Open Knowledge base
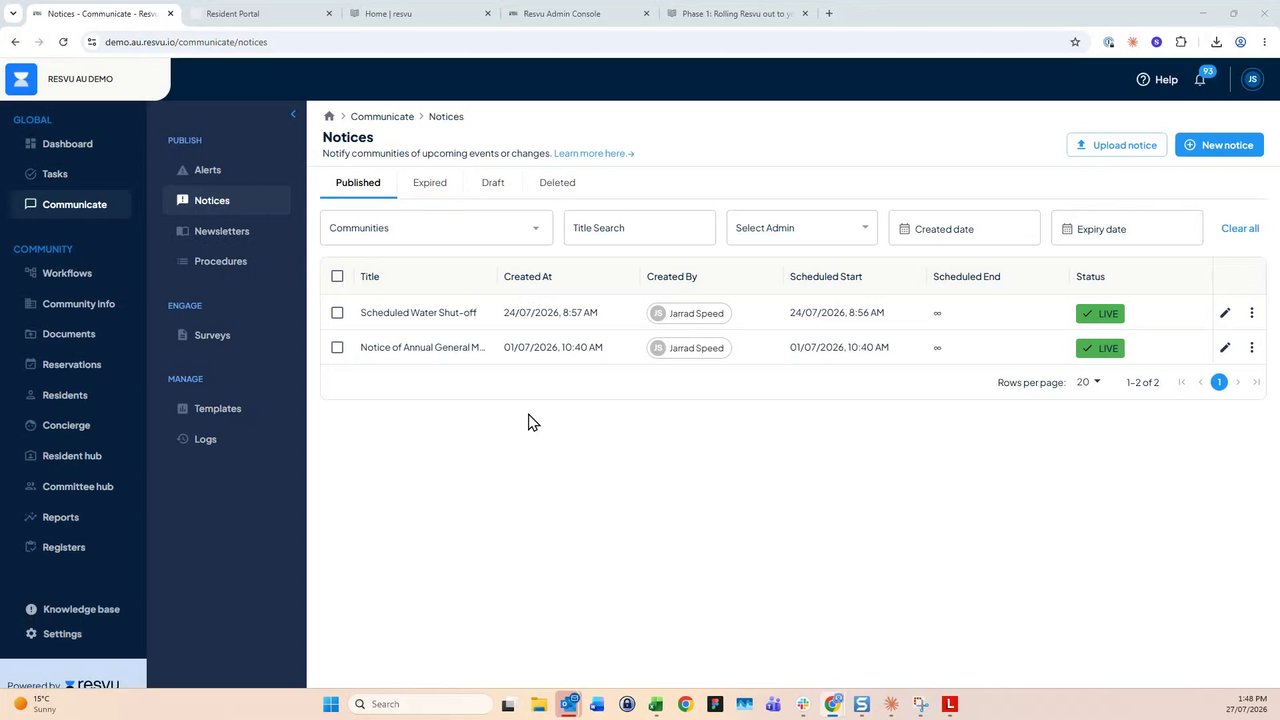This screenshot has width=1280, height=720. tap(73, 609)
